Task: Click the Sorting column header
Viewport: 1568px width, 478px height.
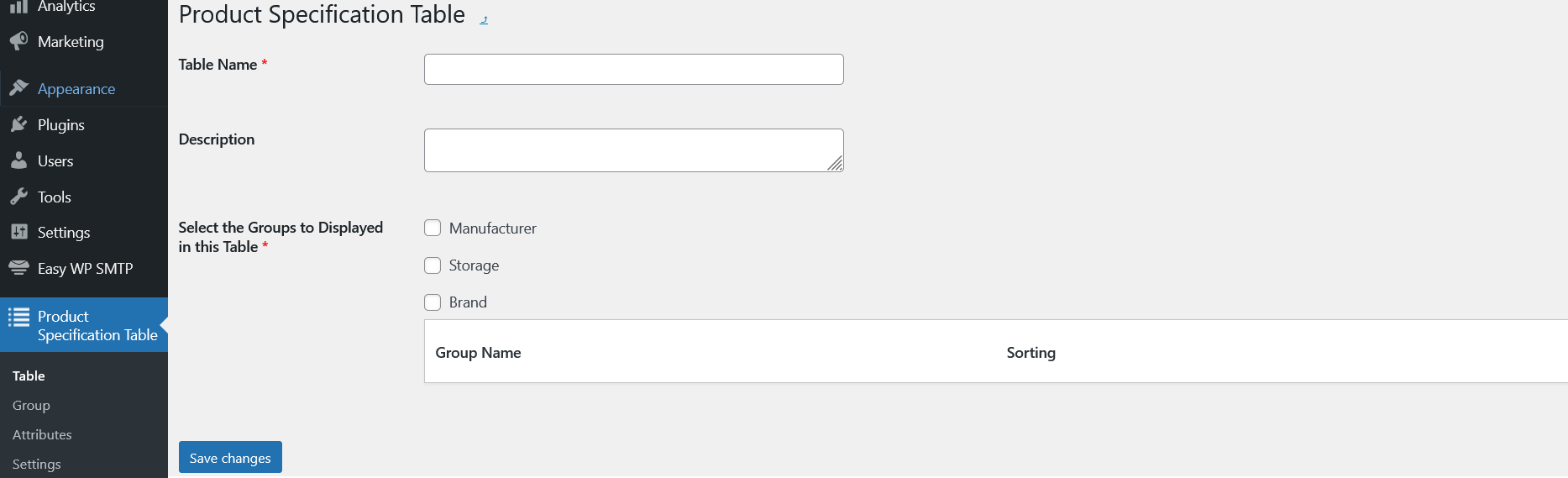Action: tap(1030, 353)
